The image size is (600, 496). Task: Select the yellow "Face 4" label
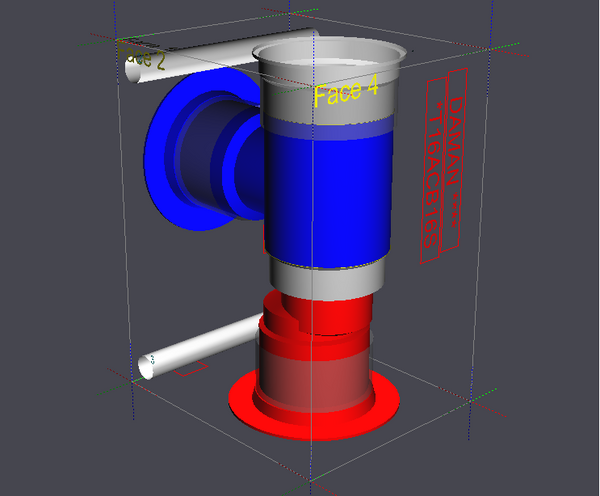(346, 91)
